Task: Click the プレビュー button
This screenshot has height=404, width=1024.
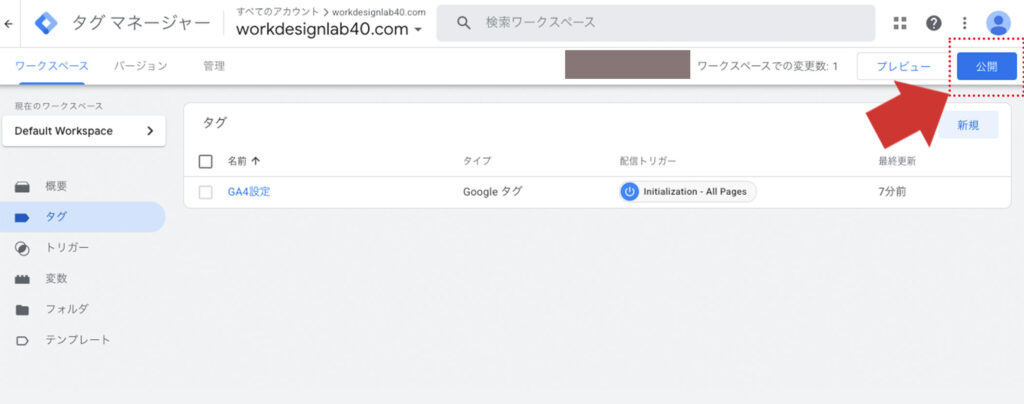Action: (903, 67)
